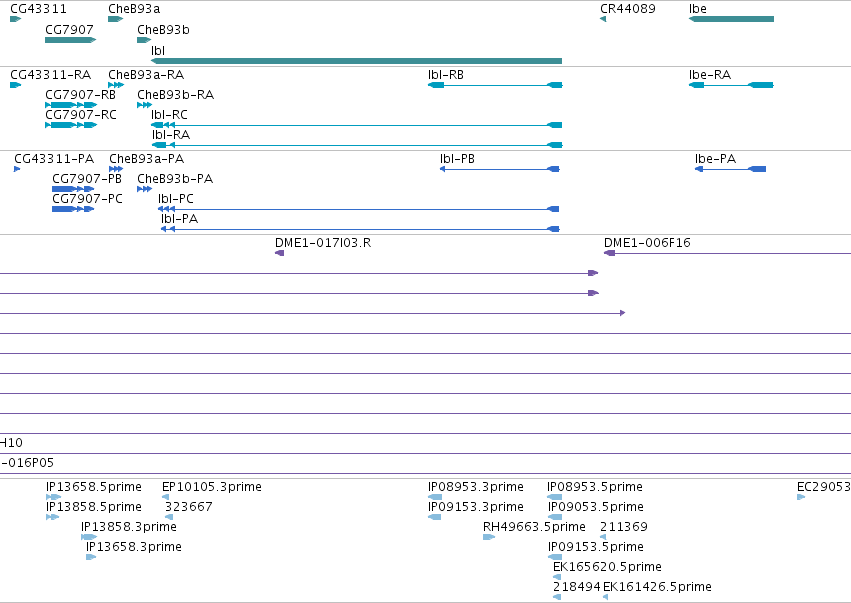Click the EK165620.5prime label
Viewport: 851px width, 603px height.
pyautogui.click(x=607, y=567)
